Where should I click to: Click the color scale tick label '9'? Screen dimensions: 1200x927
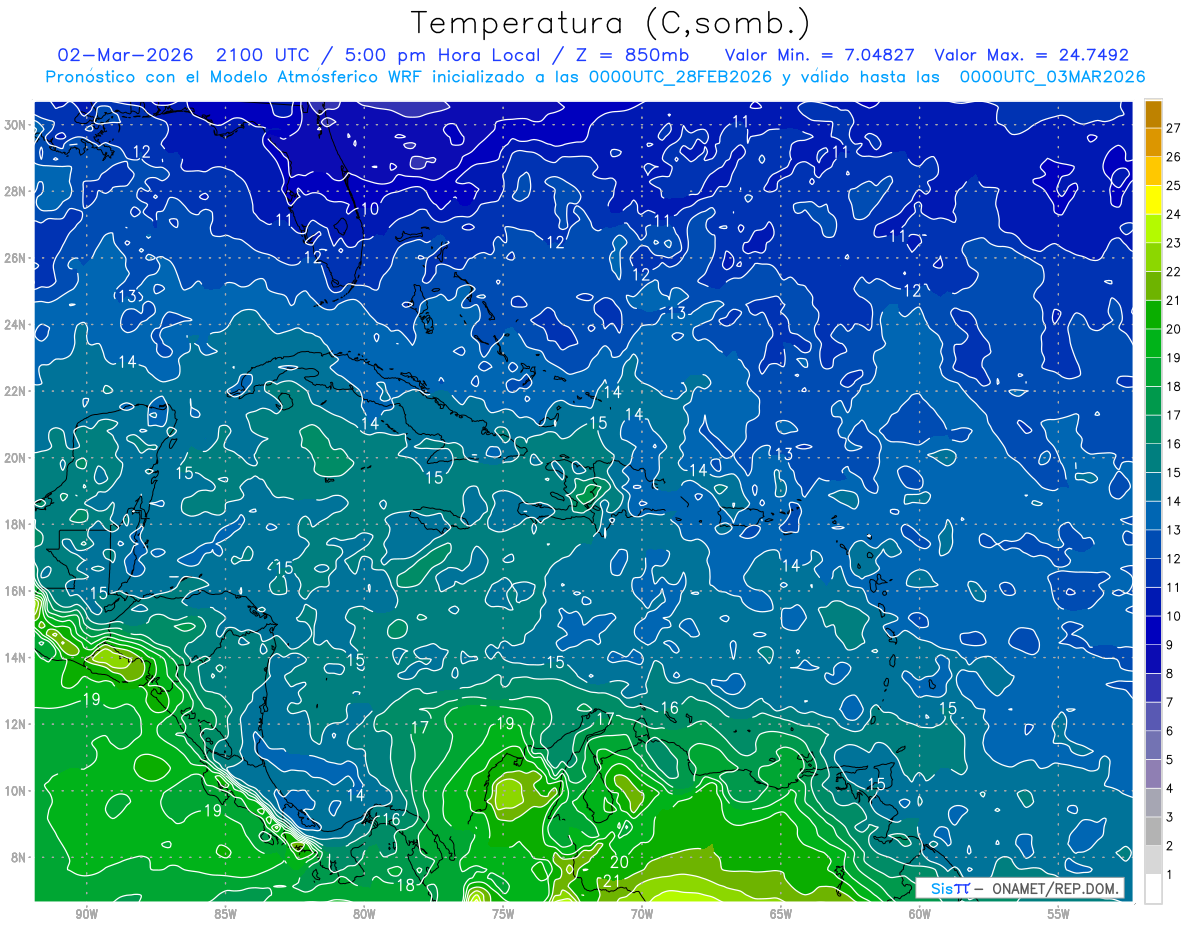[1170, 645]
